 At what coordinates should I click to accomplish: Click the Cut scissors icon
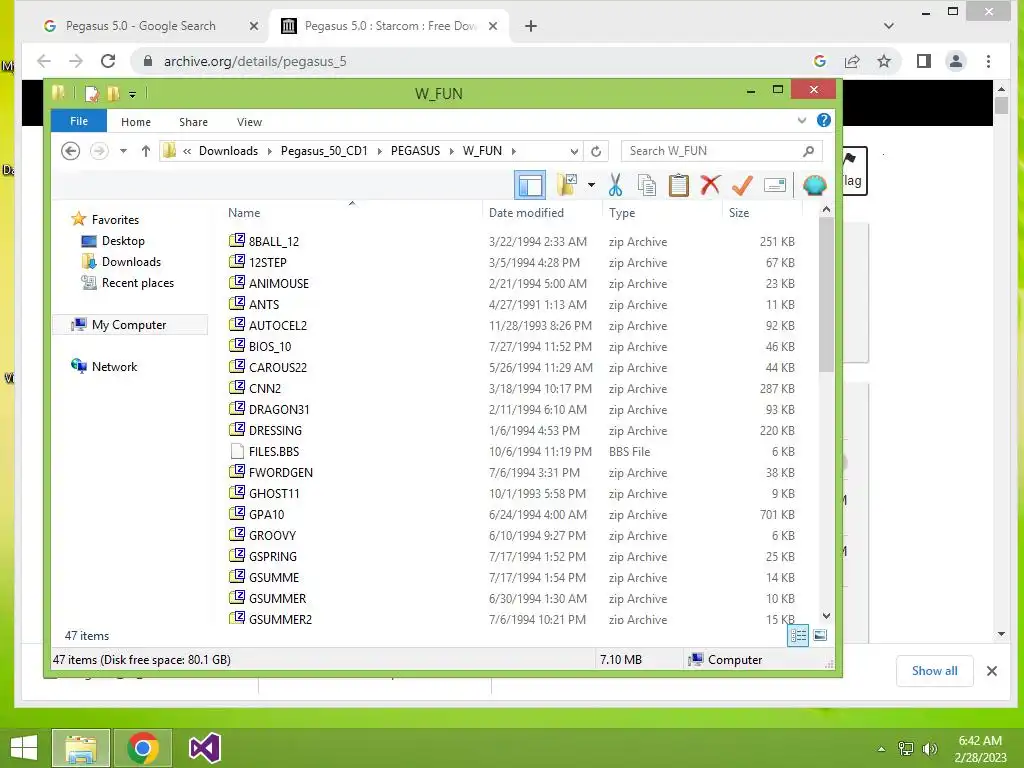pyautogui.click(x=615, y=185)
